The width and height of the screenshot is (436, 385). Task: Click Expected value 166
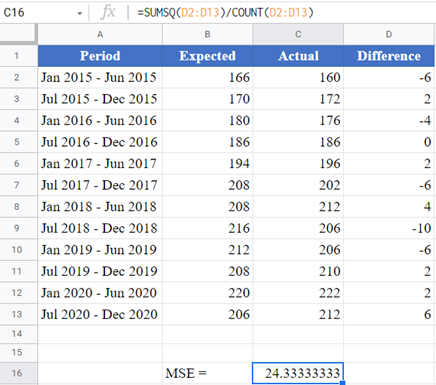click(207, 77)
